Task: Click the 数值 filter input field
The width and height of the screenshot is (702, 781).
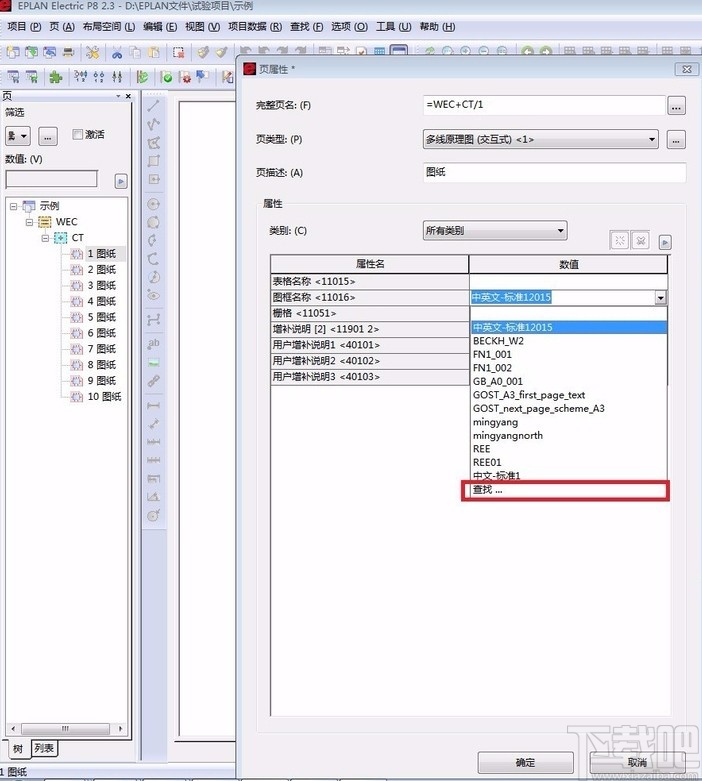Action: 51,179
